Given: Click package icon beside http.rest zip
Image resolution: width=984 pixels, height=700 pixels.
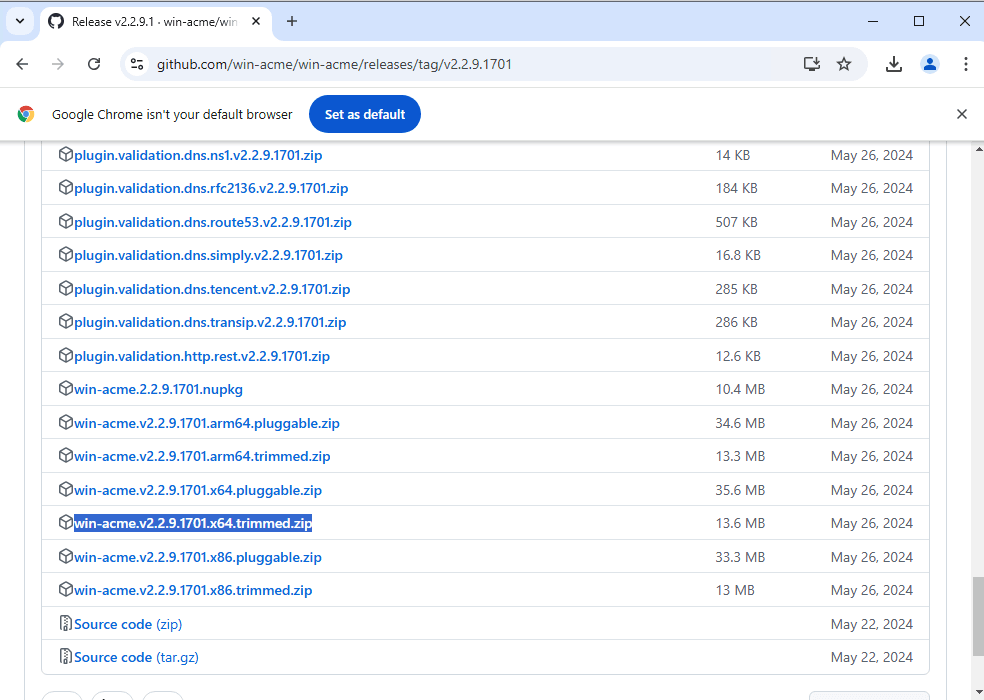Looking at the screenshot, I should coord(65,356).
